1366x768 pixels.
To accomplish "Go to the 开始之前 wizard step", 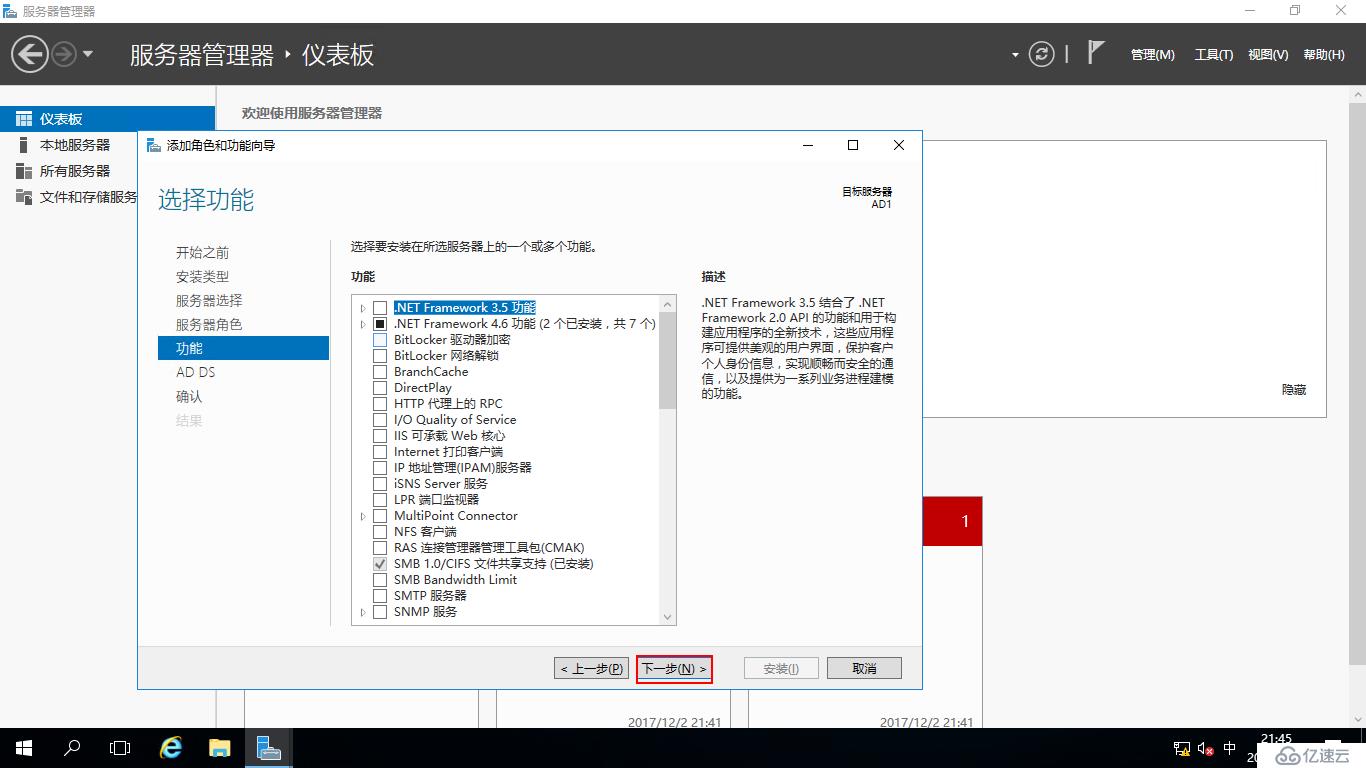I will (202, 252).
